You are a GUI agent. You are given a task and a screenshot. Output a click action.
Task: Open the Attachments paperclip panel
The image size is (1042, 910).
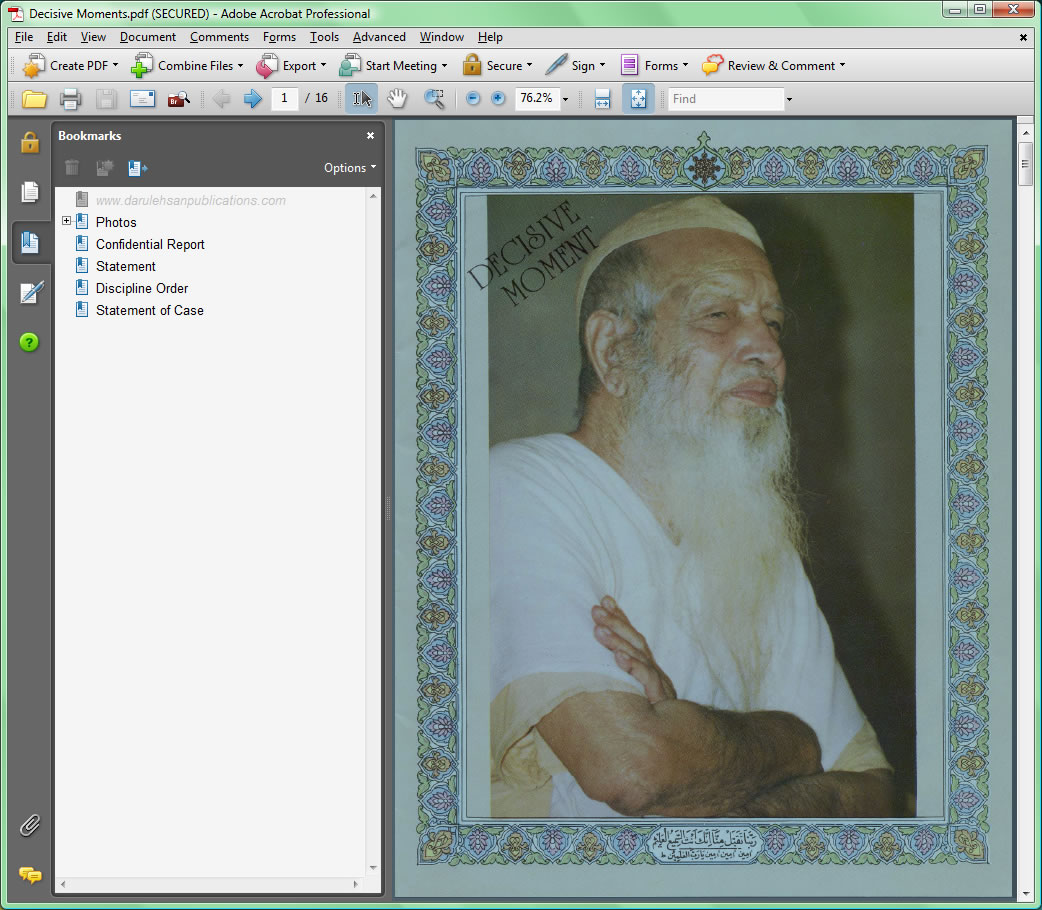[30, 825]
